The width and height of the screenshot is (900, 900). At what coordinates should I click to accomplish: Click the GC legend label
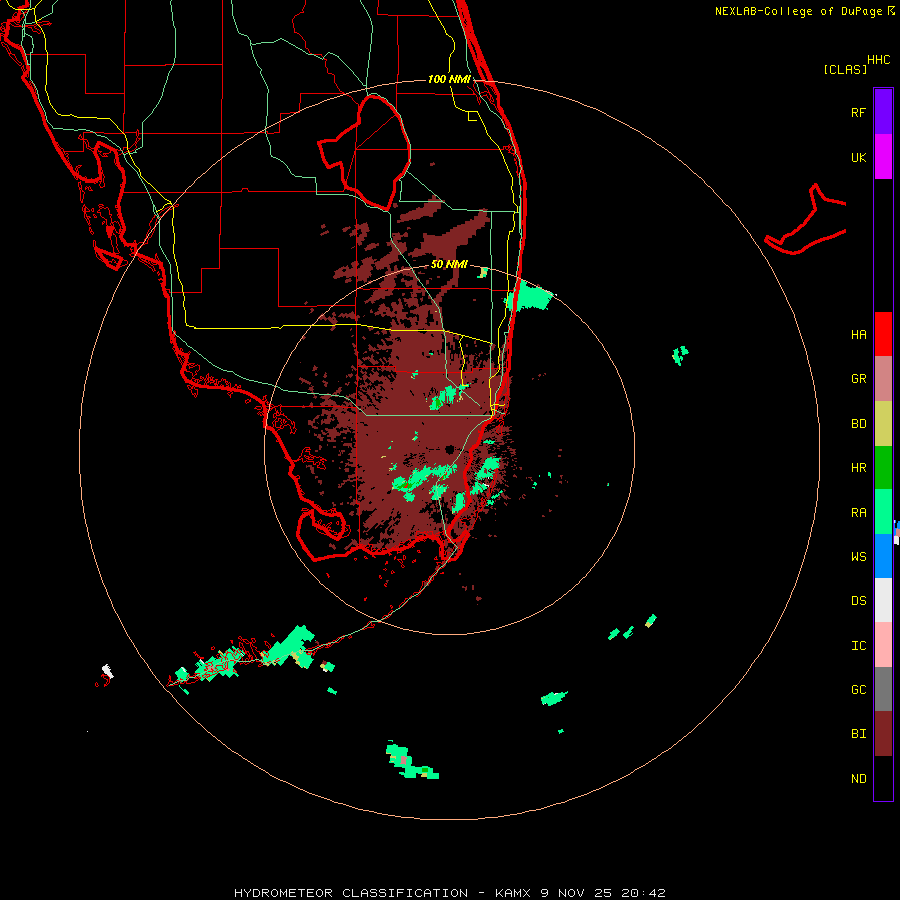tap(858, 690)
